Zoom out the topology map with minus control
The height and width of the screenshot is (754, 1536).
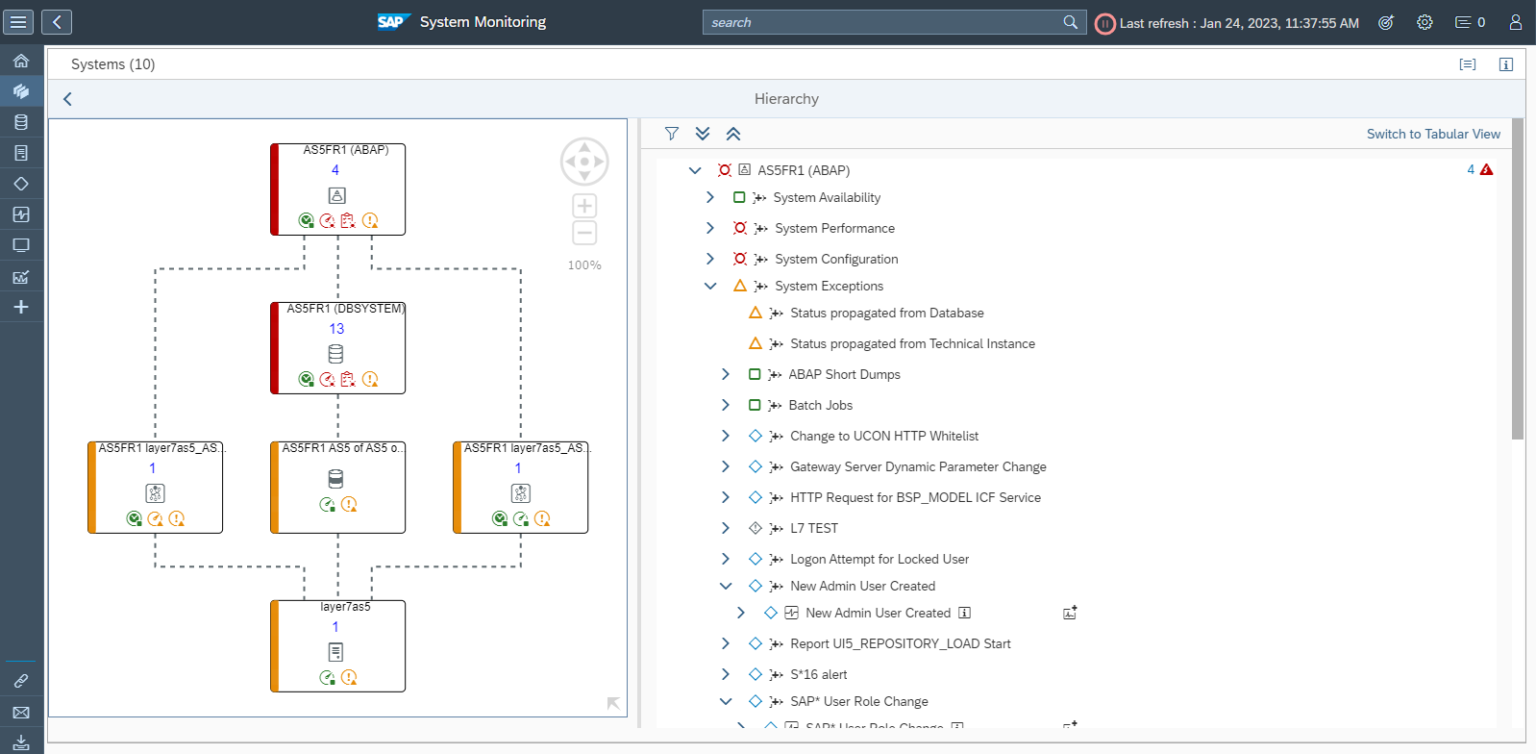pos(584,233)
